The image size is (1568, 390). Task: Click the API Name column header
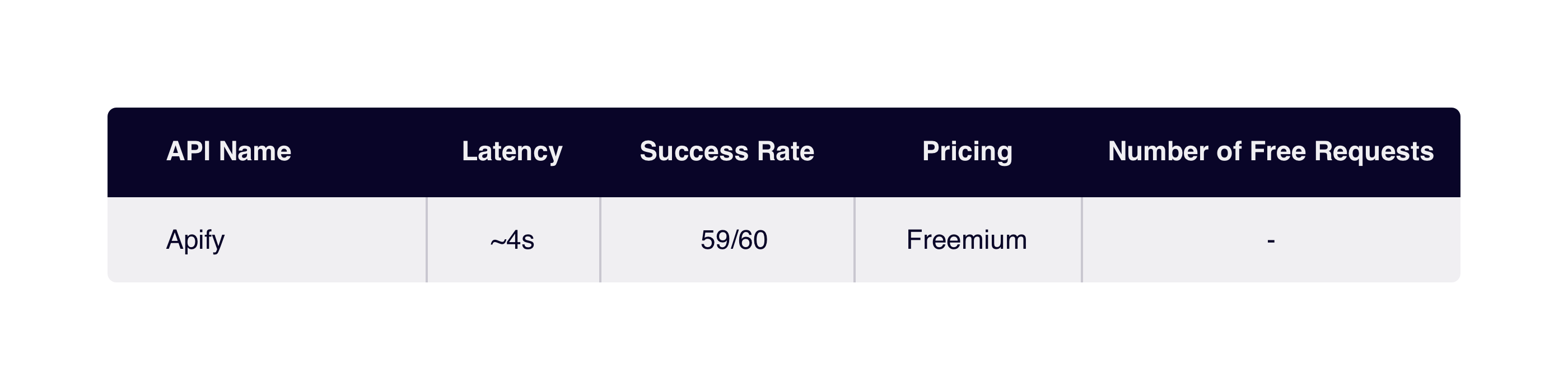pyautogui.click(x=229, y=151)
